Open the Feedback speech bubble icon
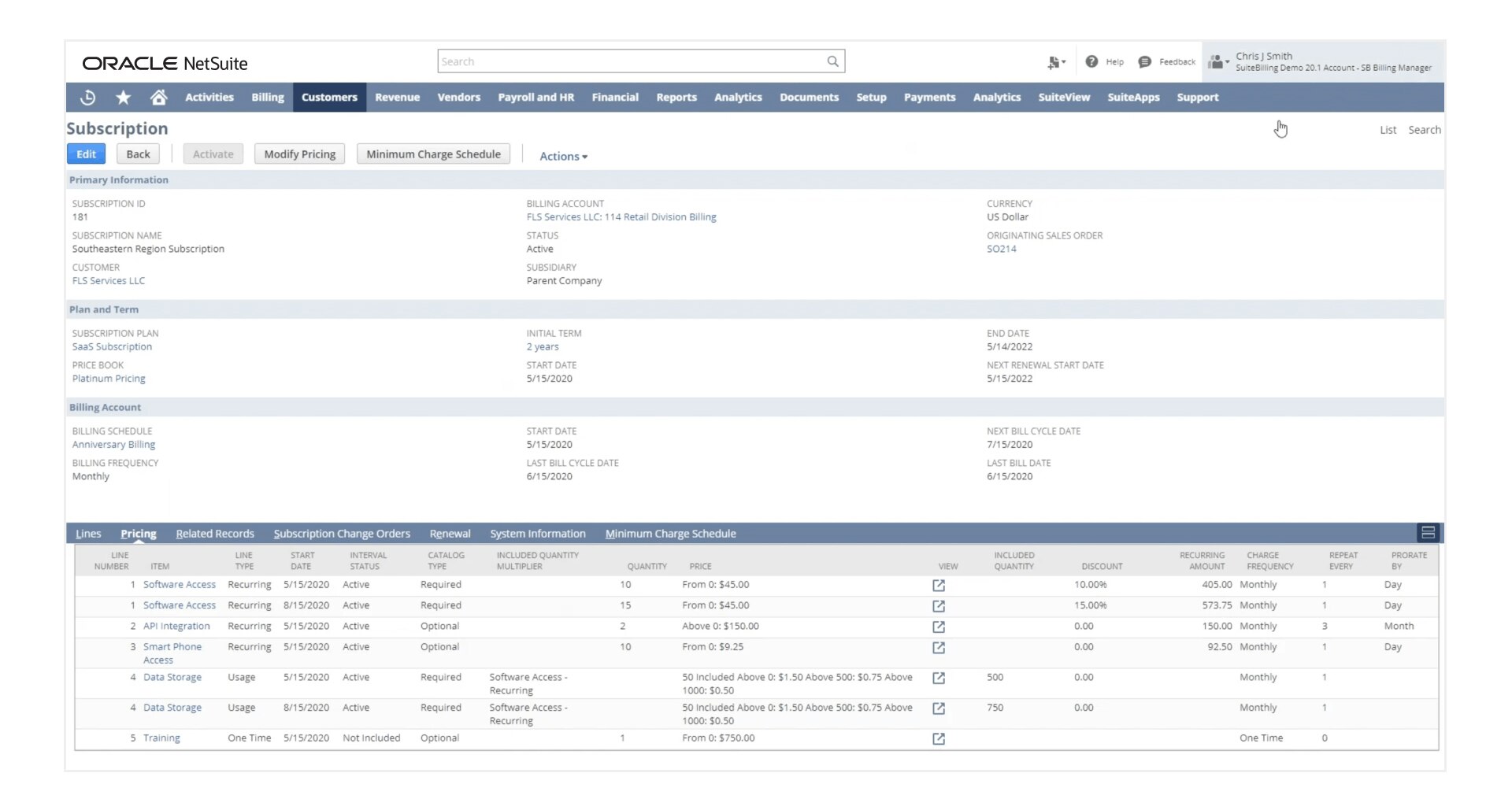 pos(1145,61)
